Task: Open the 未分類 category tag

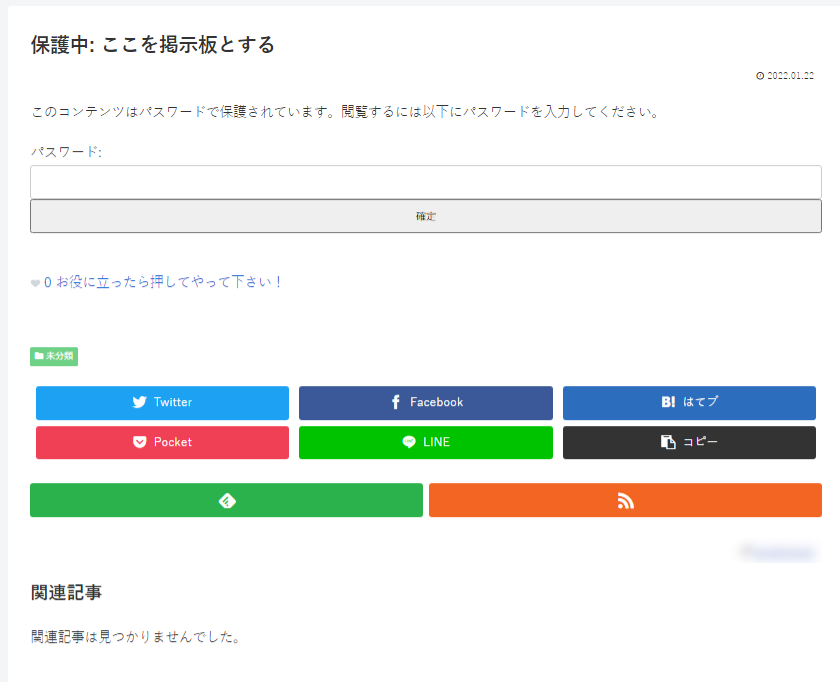Action: click(x=54, y=356)
